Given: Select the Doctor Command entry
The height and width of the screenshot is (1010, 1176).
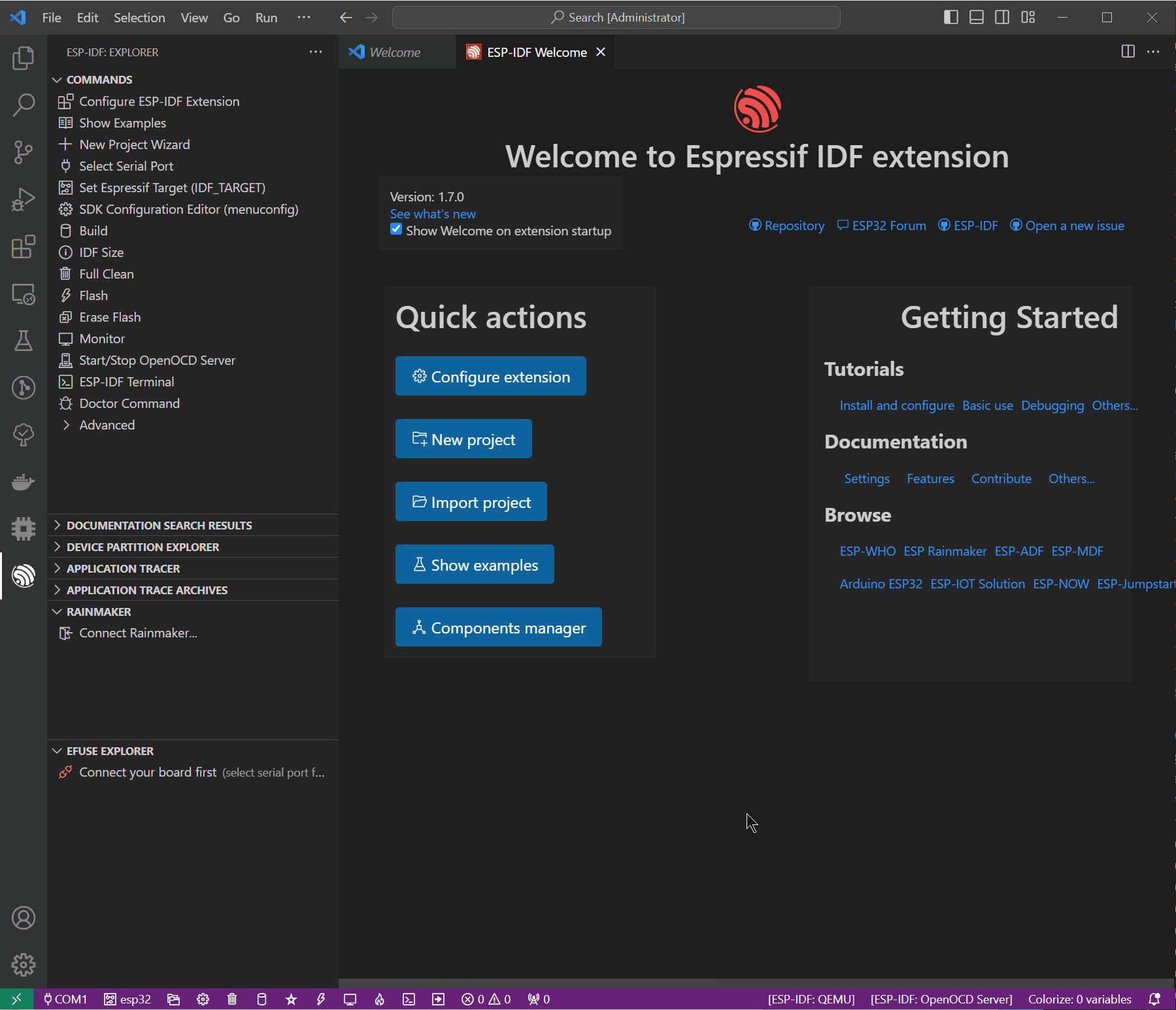Looking at the screenshot, I should [x=193, y=403].
